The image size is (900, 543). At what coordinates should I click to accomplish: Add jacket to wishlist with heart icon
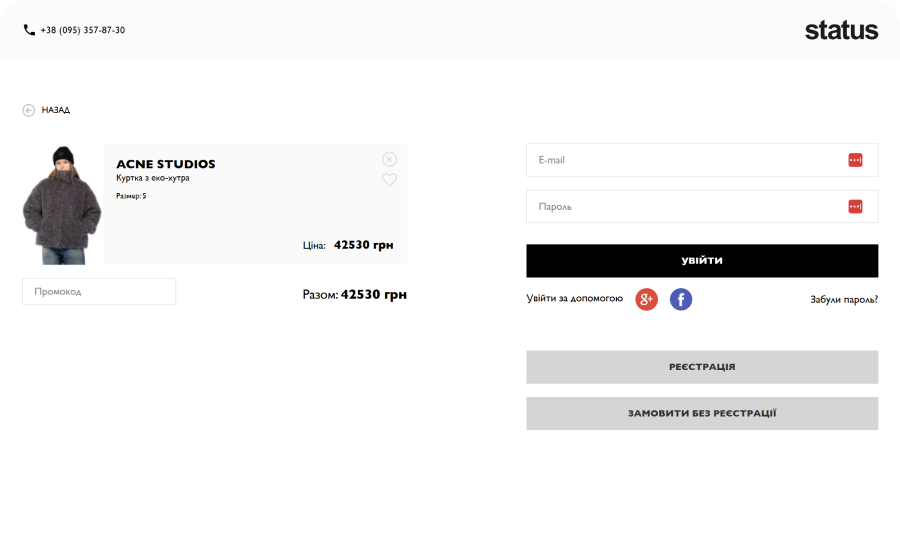(x=389, y=180)
